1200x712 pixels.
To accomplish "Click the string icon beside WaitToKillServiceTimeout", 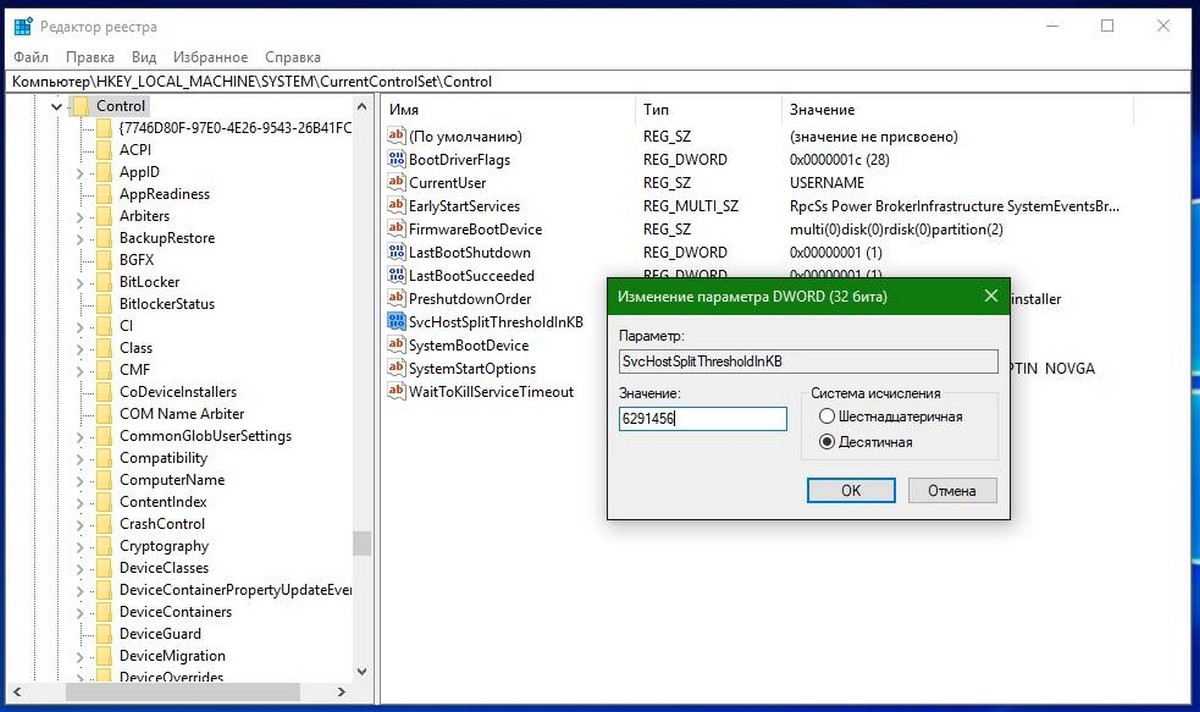I will pyautogui.click(x=396, y=392).
